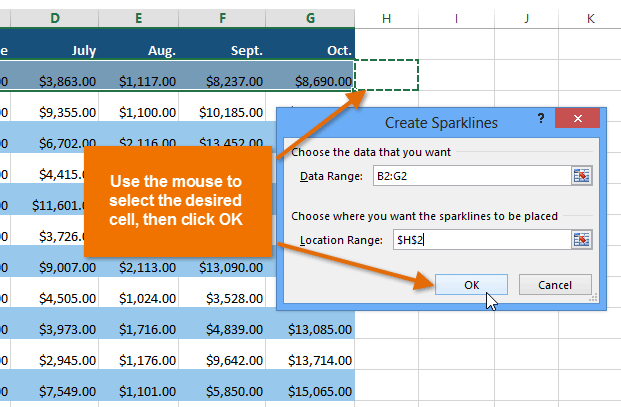
Task: Select cell with $3,863.00
Action: 55,76
